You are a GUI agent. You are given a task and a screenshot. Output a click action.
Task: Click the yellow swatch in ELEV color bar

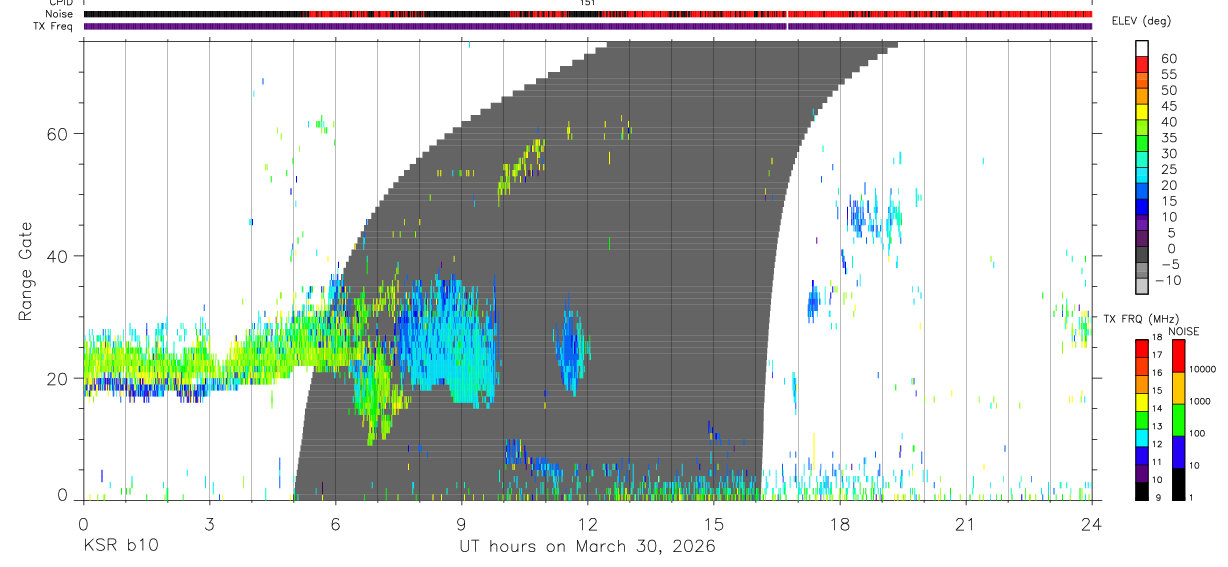coord(1142,110)
